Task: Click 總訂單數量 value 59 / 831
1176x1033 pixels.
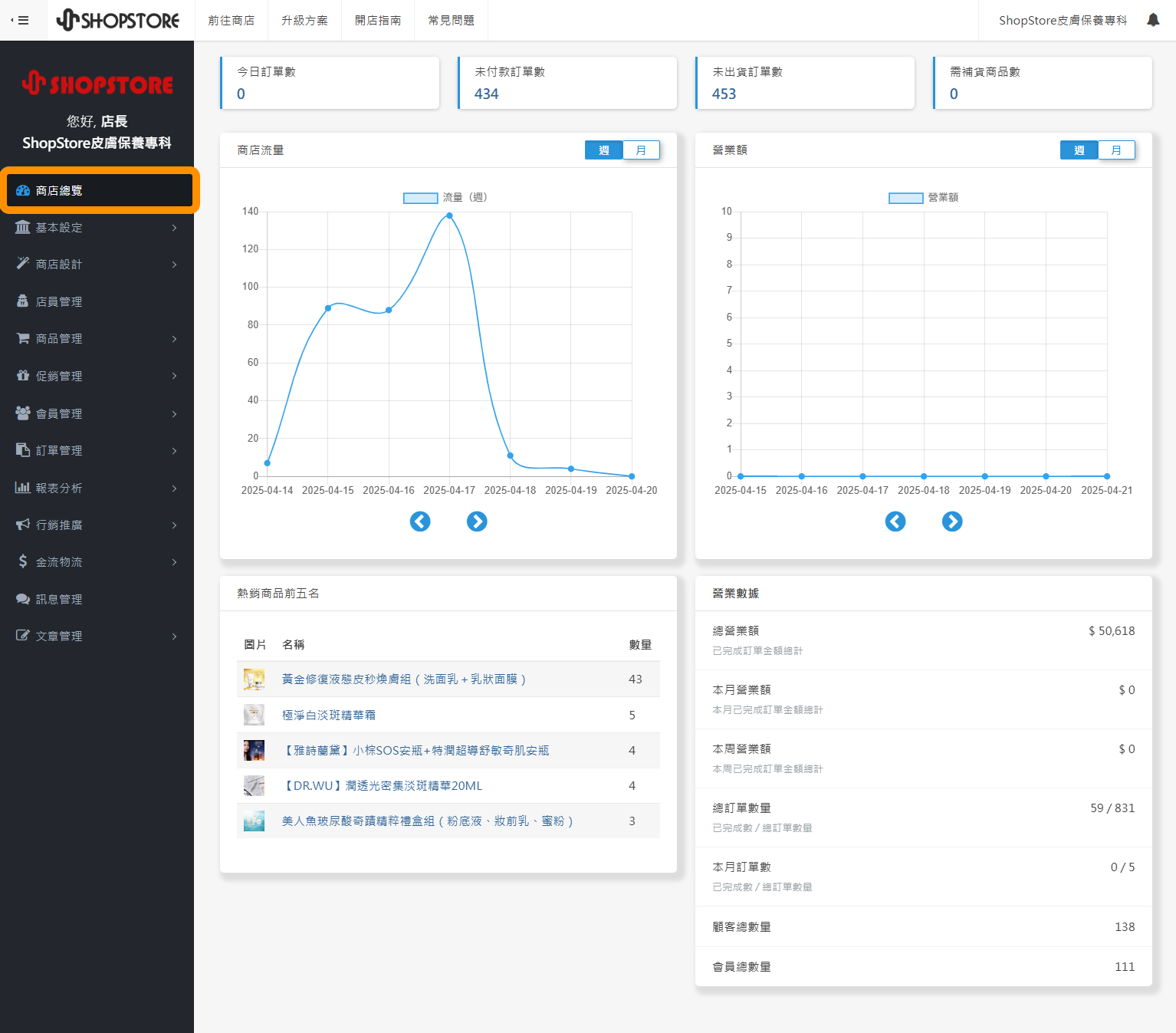Action: click(1112, 808)
